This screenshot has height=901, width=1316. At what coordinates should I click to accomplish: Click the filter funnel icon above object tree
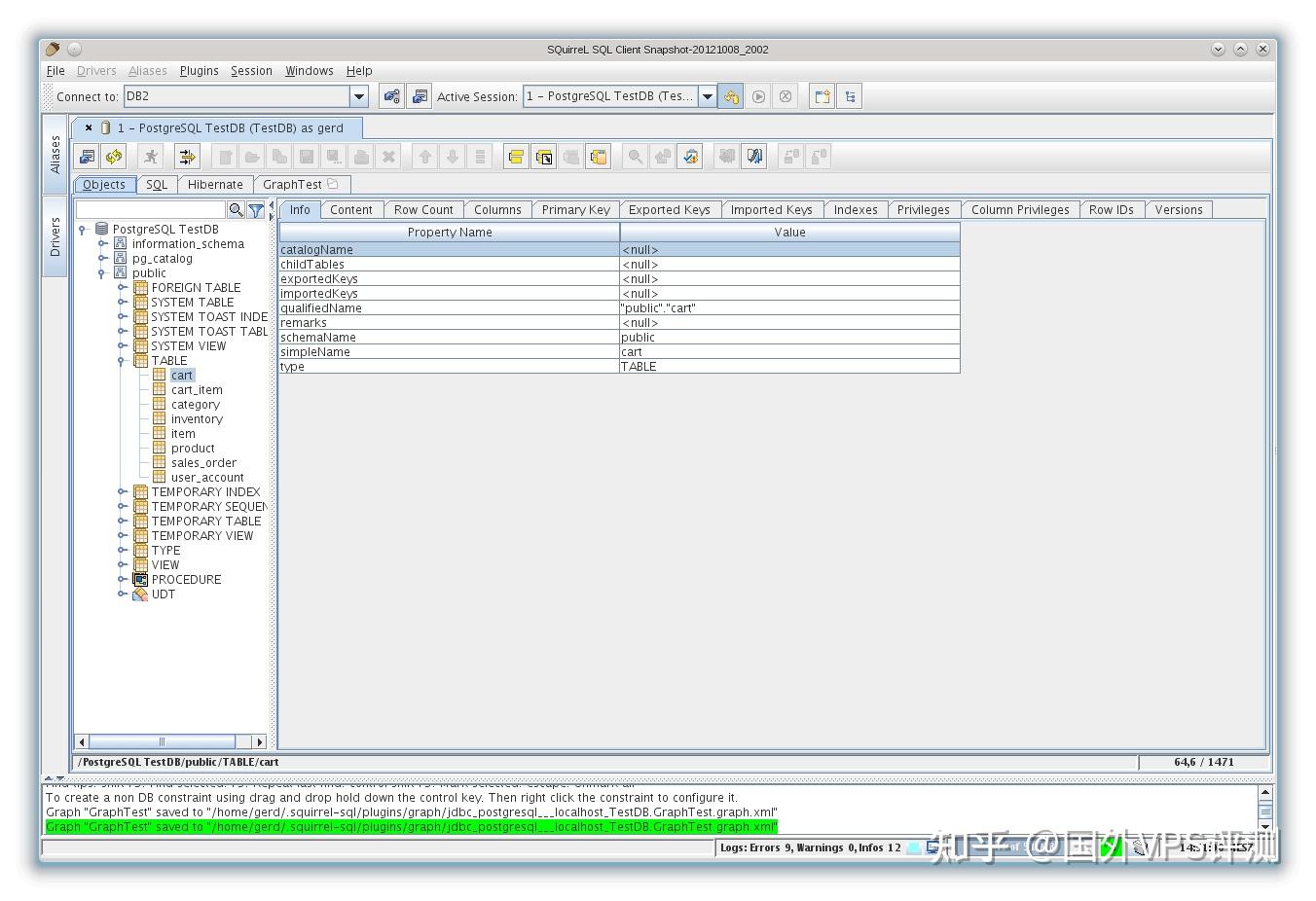tap(254, 209)
